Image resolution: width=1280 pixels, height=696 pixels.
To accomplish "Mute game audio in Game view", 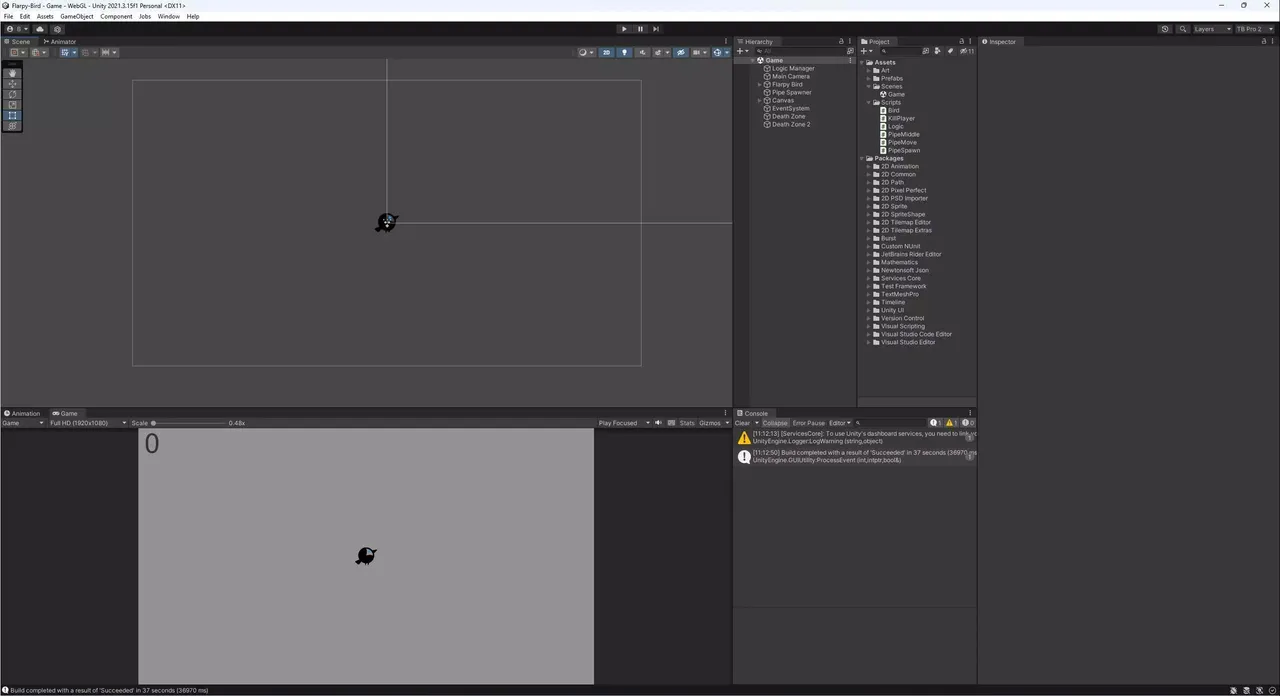I will click(x=658, y=423).
